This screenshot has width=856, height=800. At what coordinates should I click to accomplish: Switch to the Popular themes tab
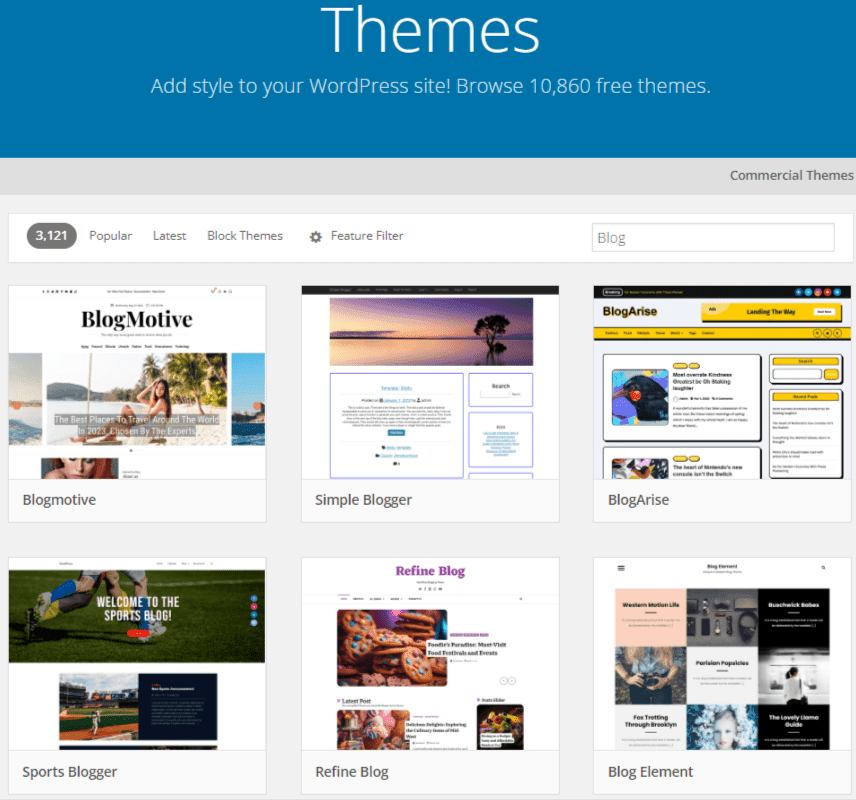[110, 236]
